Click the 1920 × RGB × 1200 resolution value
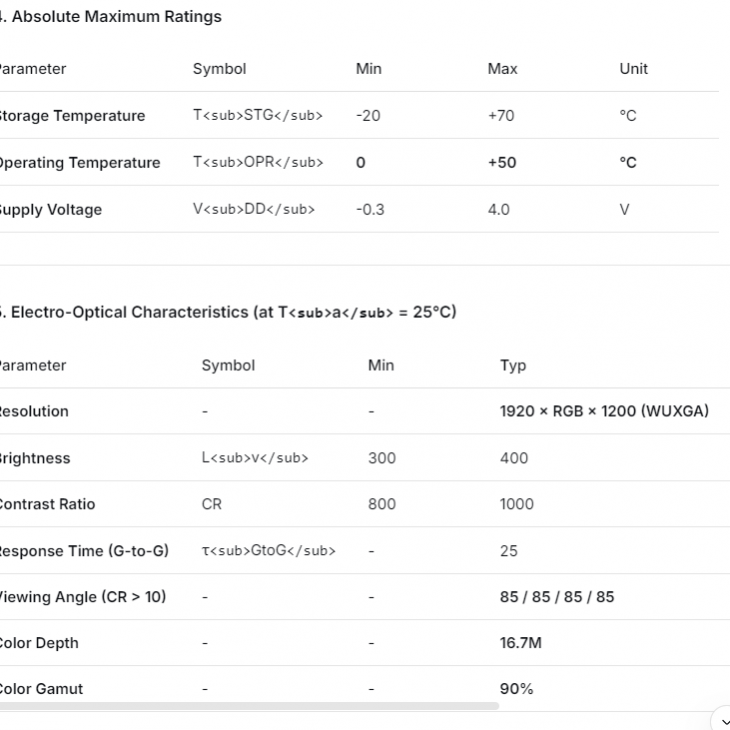The image size is (730, 730). pyautogui.click(x=604, y=411)
